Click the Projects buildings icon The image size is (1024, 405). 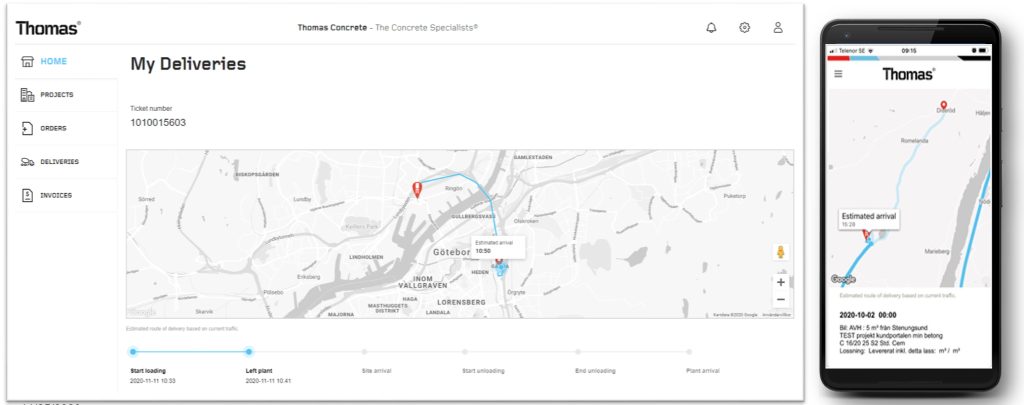point(27,95)
